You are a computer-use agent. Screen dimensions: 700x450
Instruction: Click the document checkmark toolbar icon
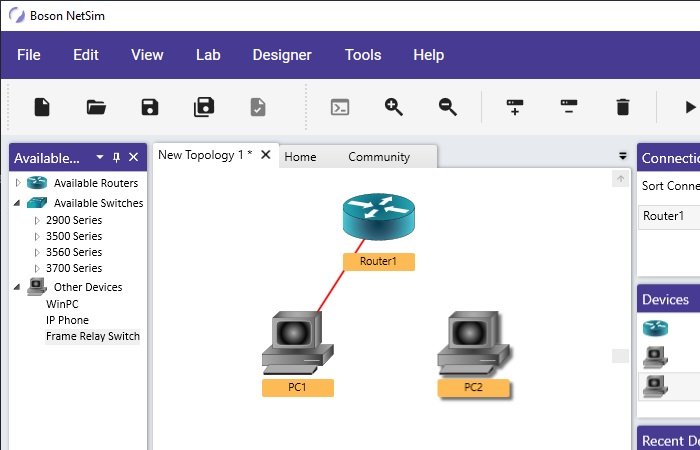point(258,107)
